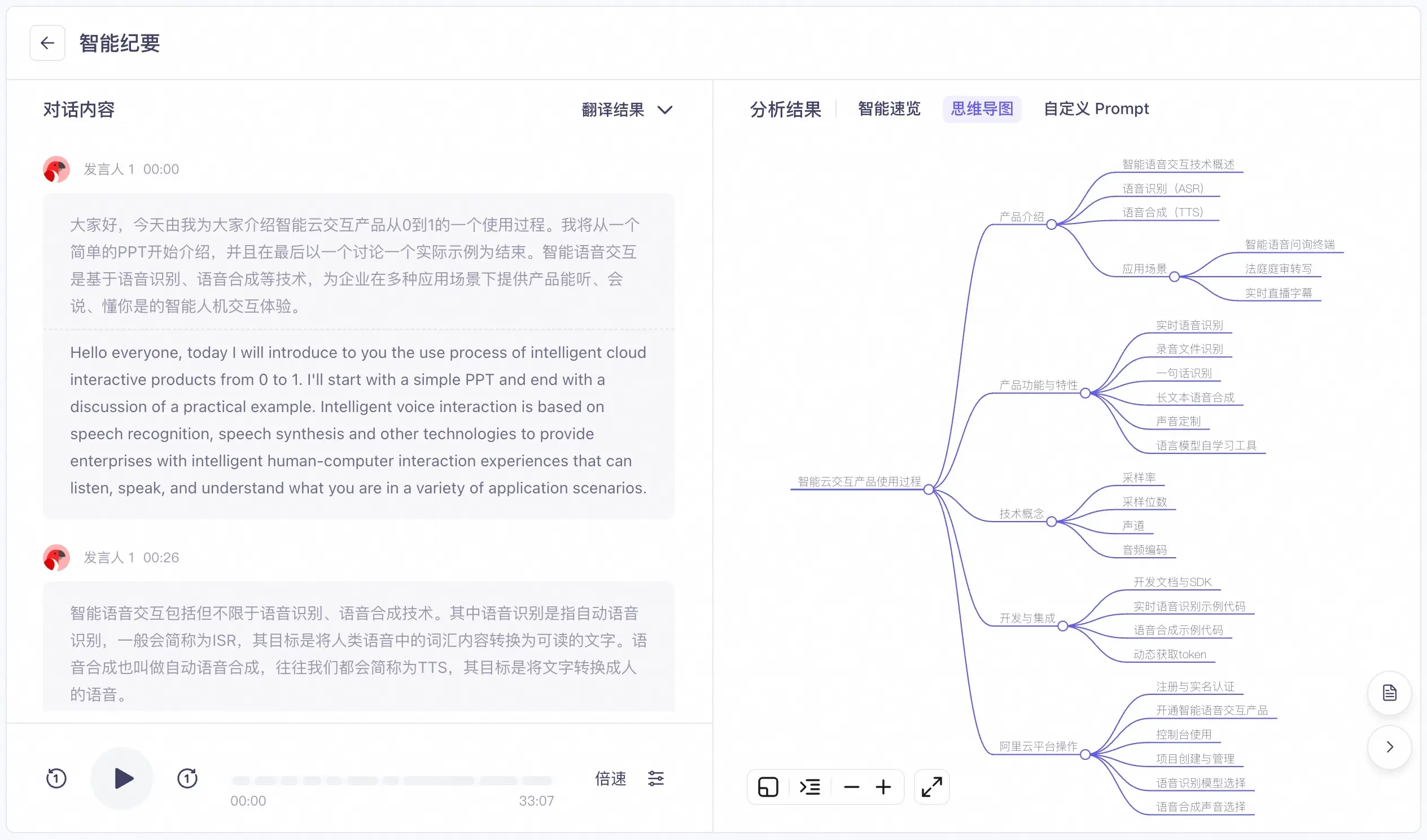The image size is (1427, 840).
Task: Click the back arrow button
Action: coord(47,43)
